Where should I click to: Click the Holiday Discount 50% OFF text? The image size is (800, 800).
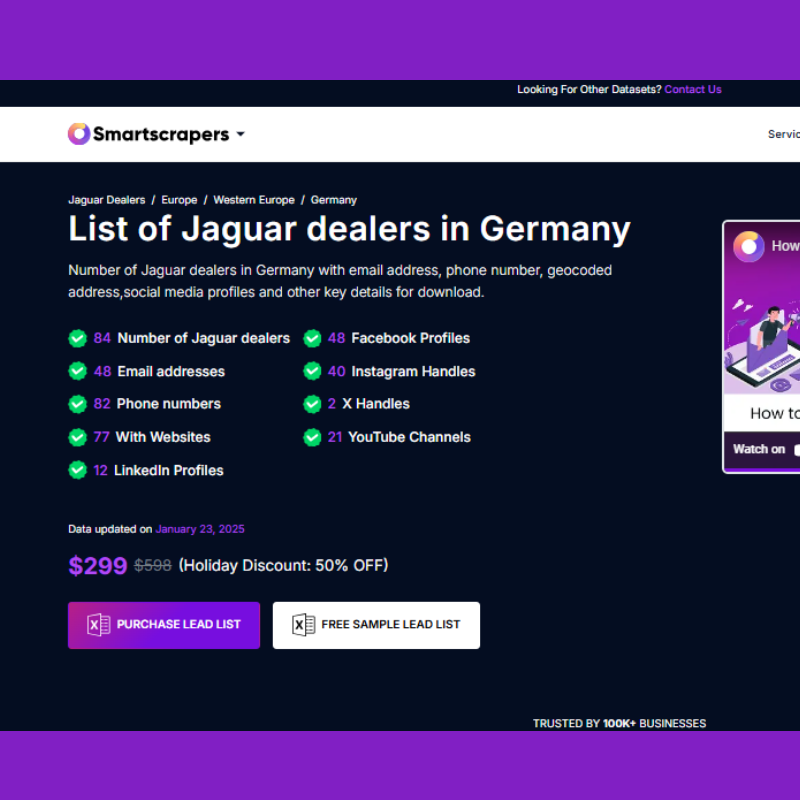tap(283, 565)
